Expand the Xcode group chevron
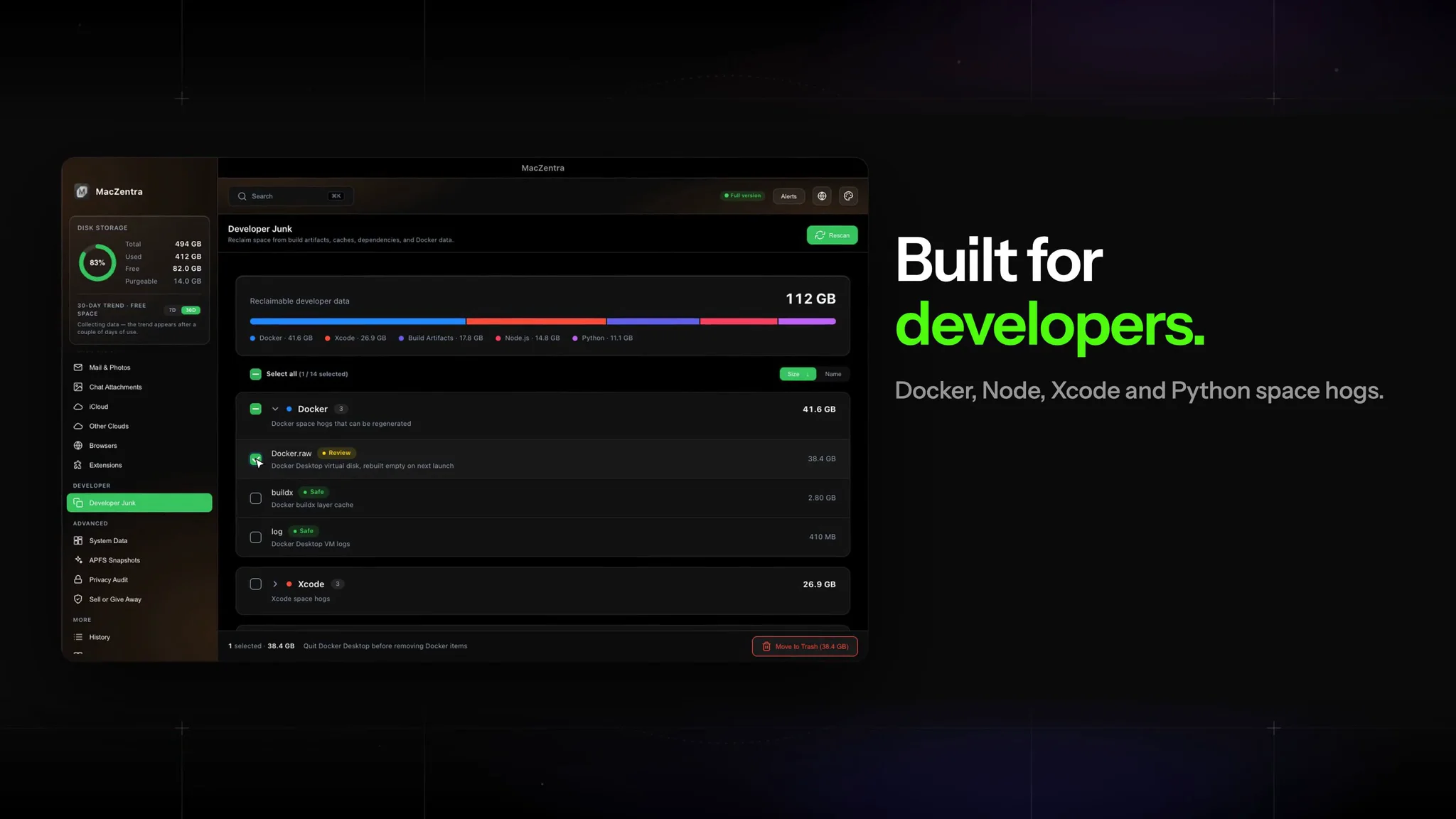1456x819 pixels. point(275,584)
